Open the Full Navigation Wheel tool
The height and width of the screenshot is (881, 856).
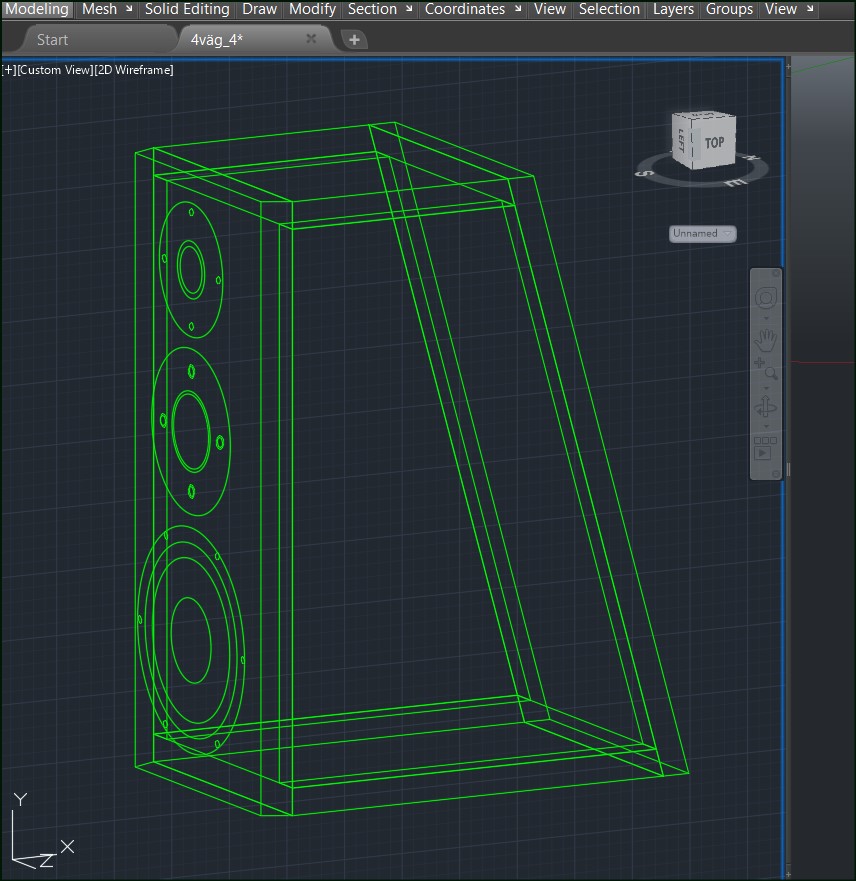(x=766, y=298)
